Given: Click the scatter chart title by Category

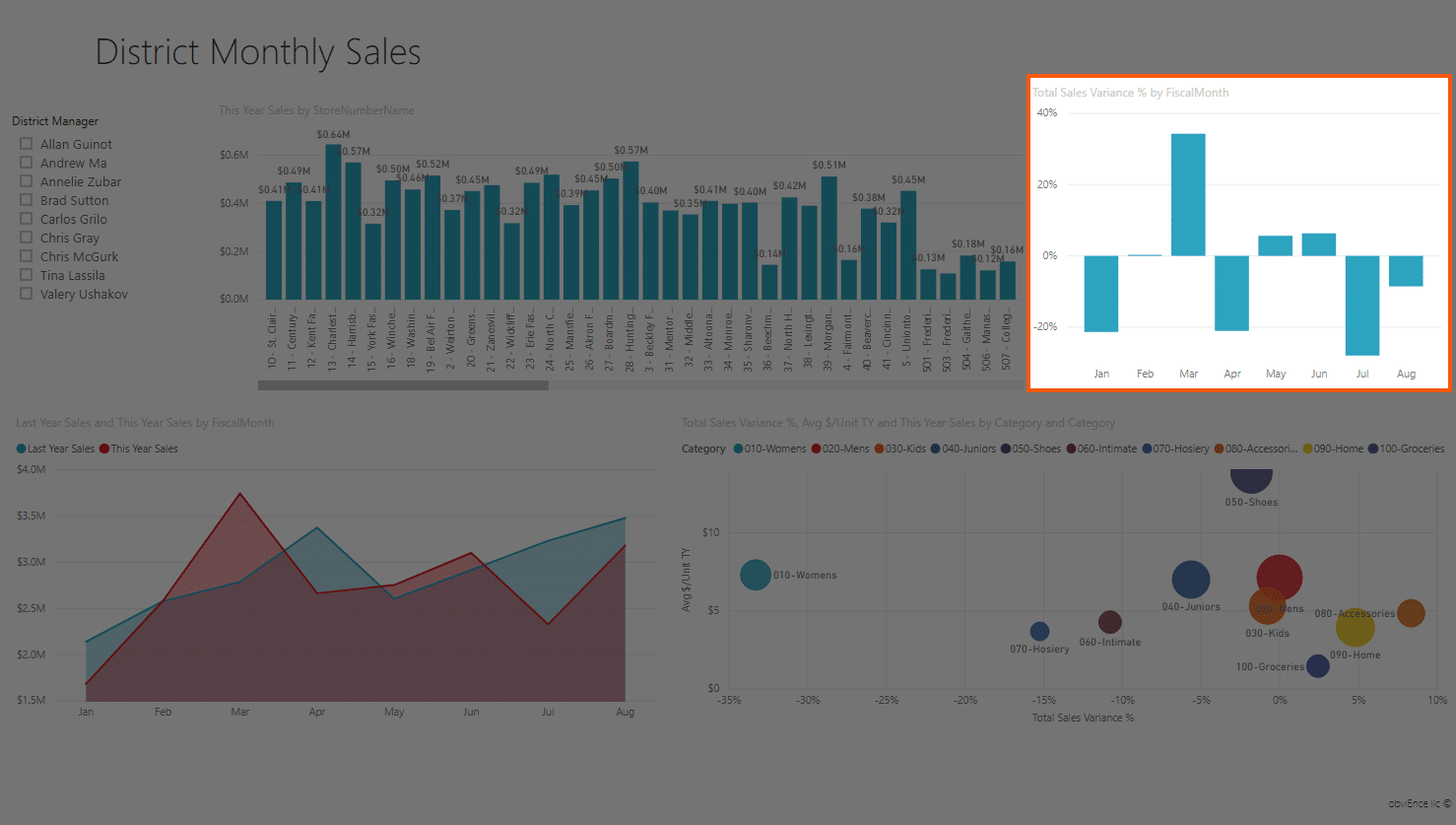Looking at the screenshot, I should [x=898, y=423].
